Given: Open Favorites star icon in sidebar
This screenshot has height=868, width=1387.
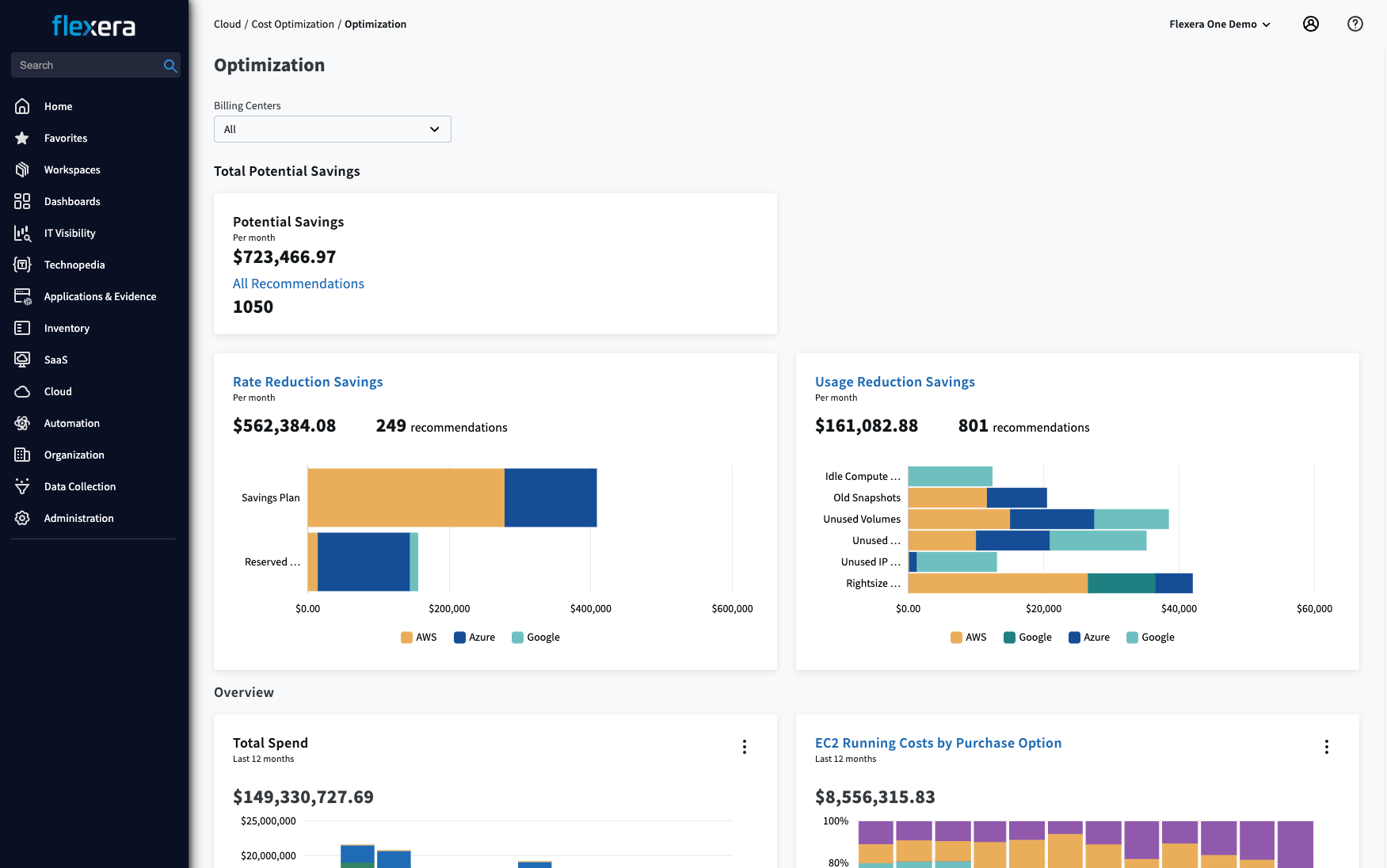Looking at the screenshot, I should point(22,138).
